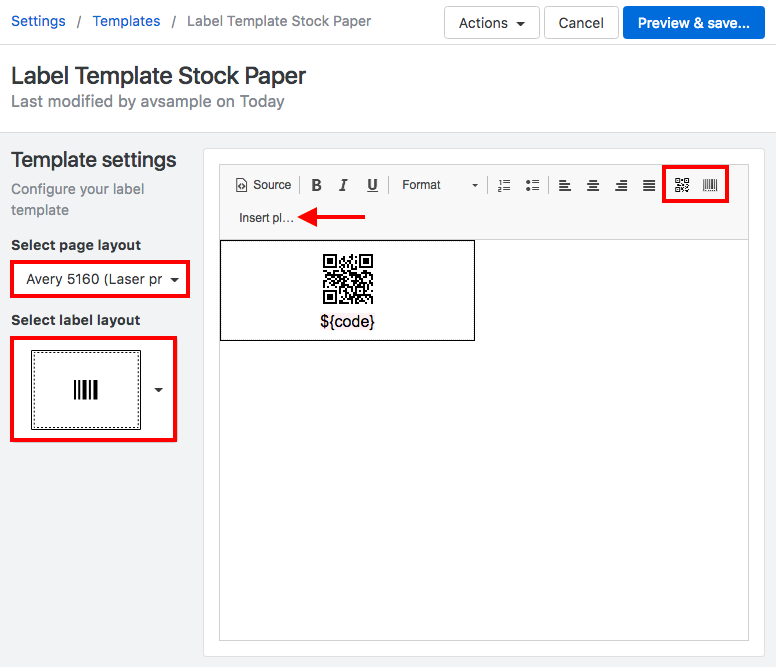Center align the text
The height and width of the screenshot is (667, 776).
[593, 185]
